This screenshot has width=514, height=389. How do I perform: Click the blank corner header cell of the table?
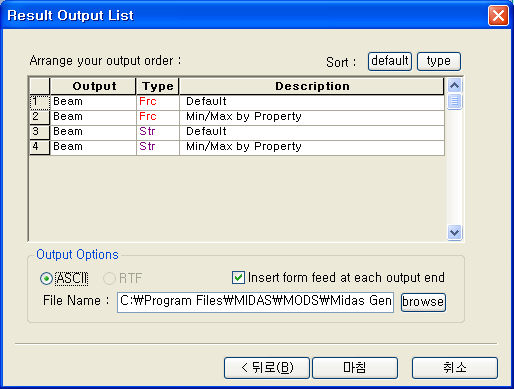[x=40, y=86]
